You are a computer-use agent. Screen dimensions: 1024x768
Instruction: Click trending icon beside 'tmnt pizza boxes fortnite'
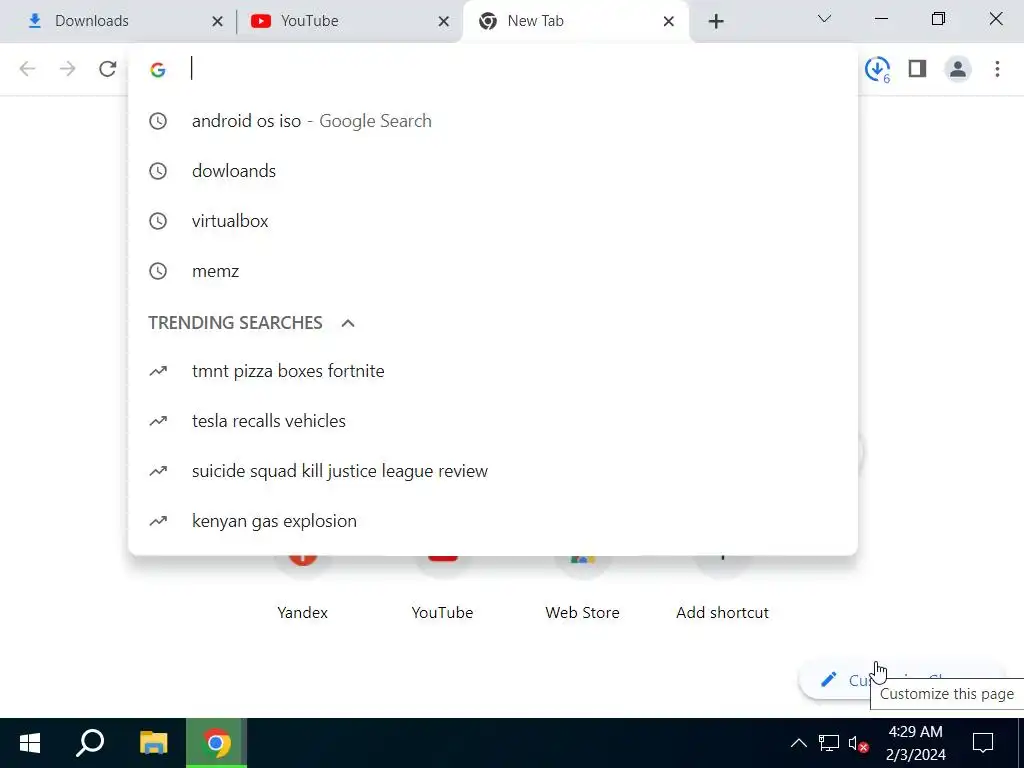(158, 371)
